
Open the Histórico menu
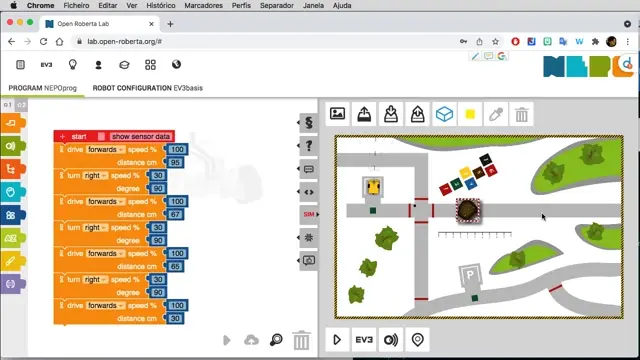[161, 5]
